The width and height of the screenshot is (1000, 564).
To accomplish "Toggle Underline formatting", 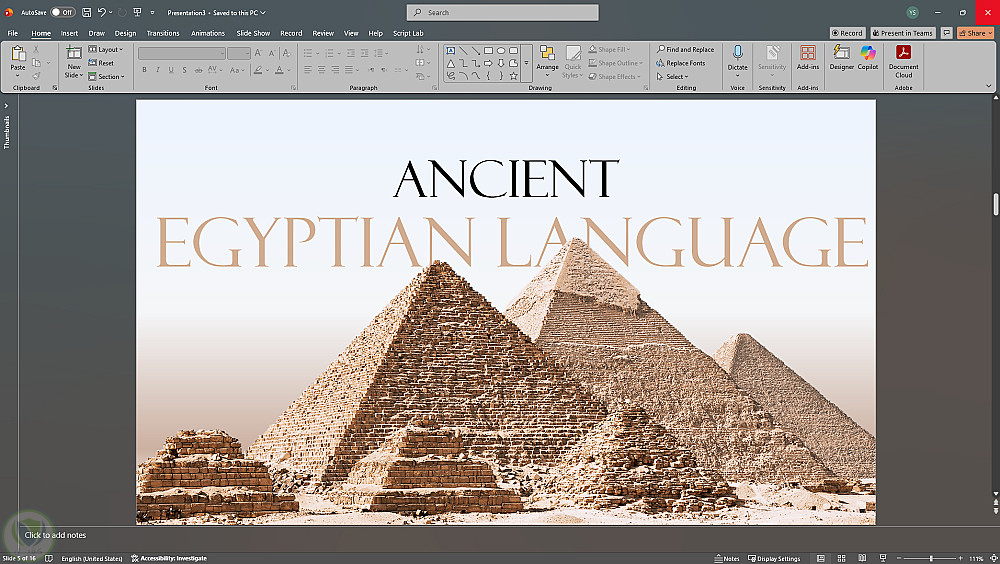I will (x=171, y=70).
